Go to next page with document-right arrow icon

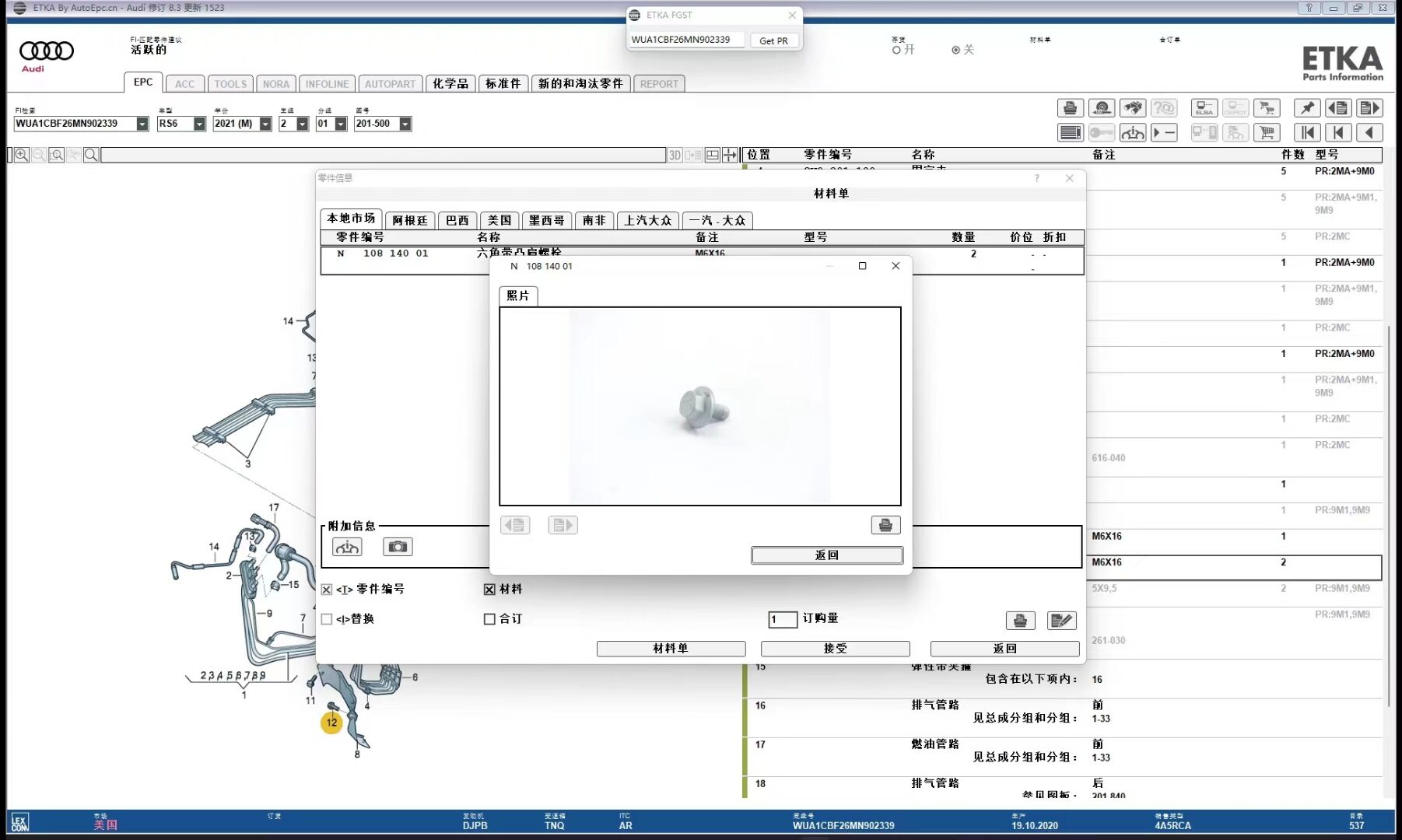tap(1369, 108)
